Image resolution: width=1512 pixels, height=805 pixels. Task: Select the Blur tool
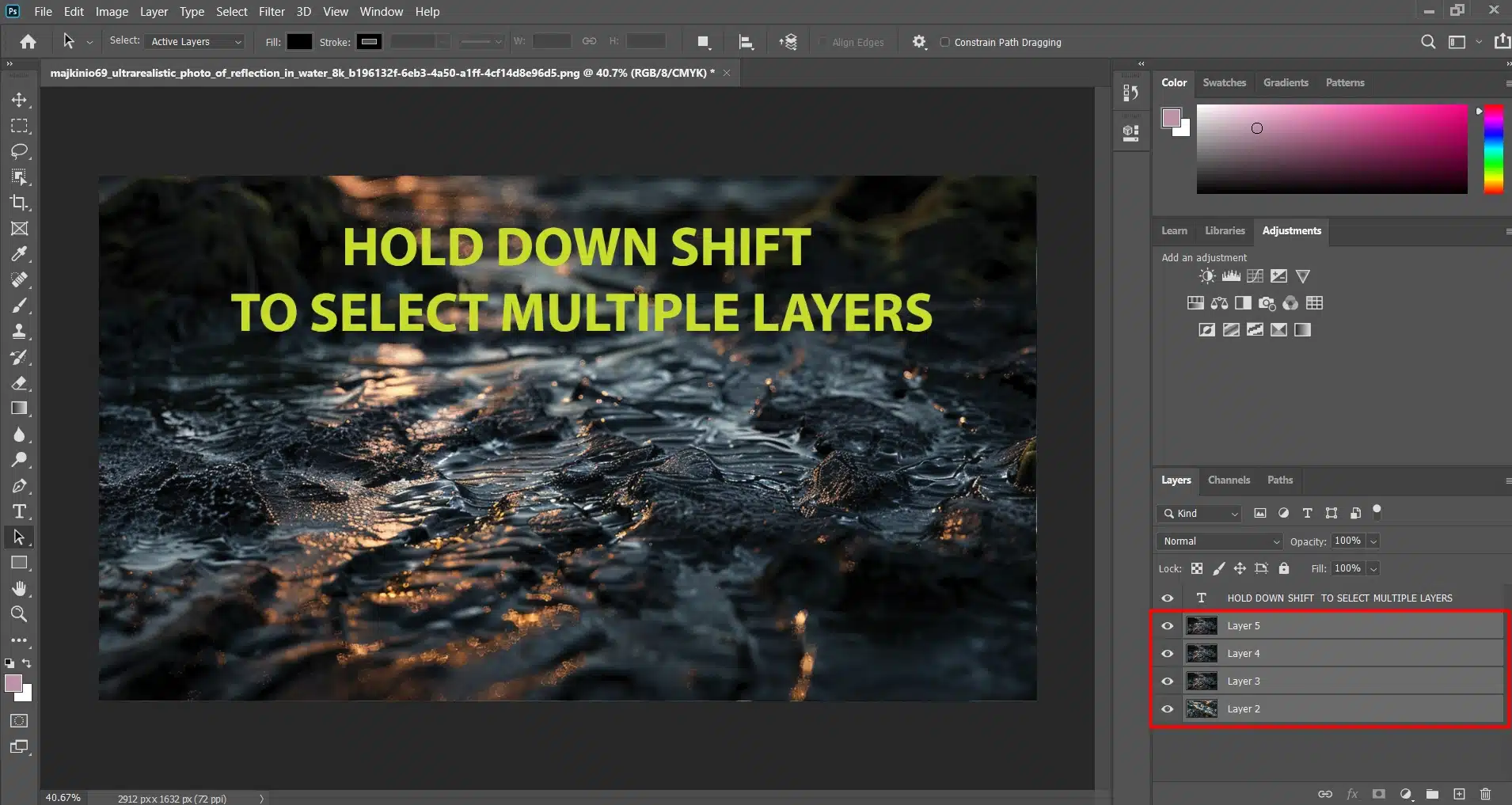pyautogui.click(x=19, y=435)
